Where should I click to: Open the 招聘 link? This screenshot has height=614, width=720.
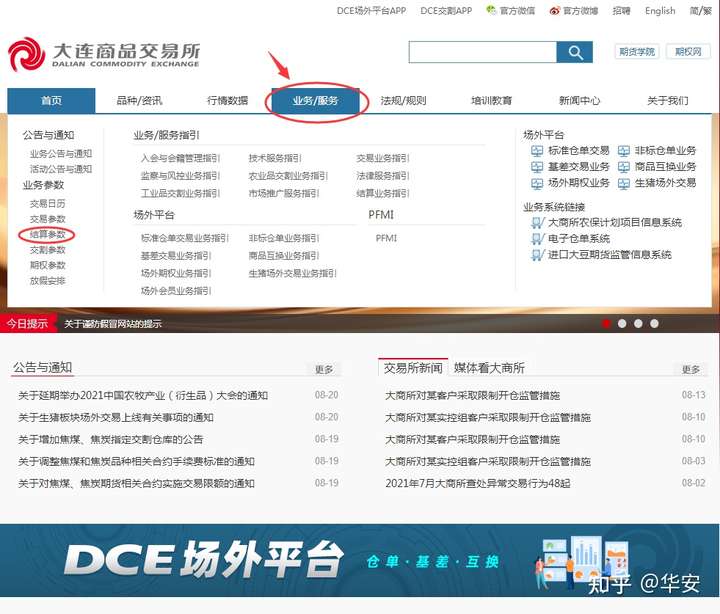coord(622,11)
